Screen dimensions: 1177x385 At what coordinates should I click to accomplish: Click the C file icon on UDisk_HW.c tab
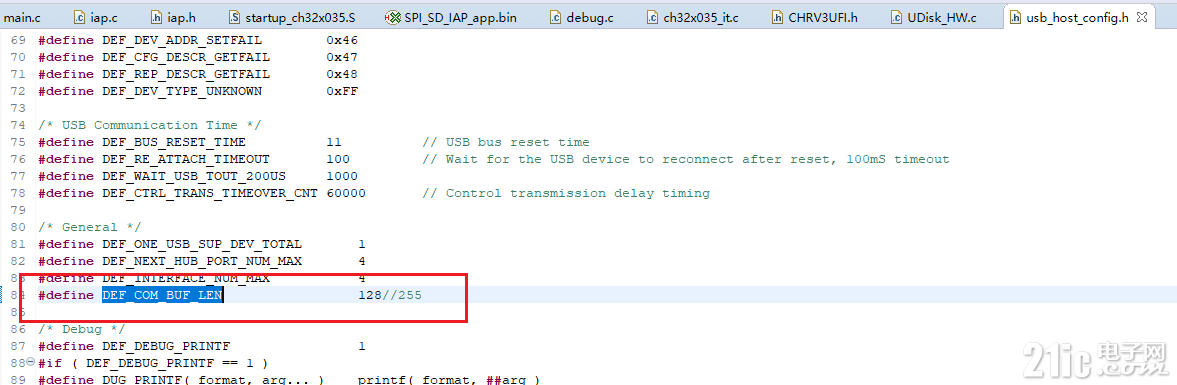(896, 17)
